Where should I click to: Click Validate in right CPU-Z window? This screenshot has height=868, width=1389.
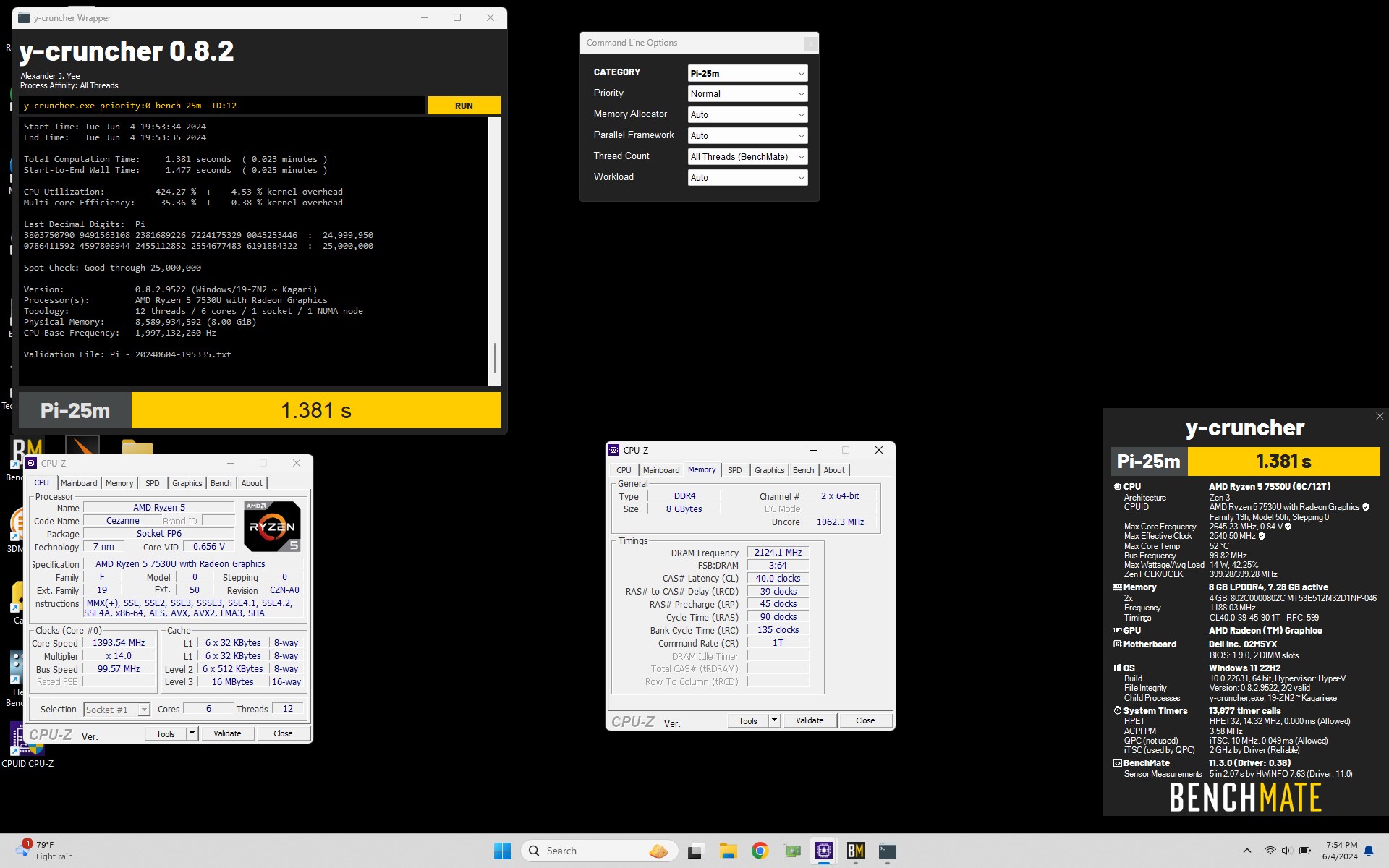[x=810, y=720]
